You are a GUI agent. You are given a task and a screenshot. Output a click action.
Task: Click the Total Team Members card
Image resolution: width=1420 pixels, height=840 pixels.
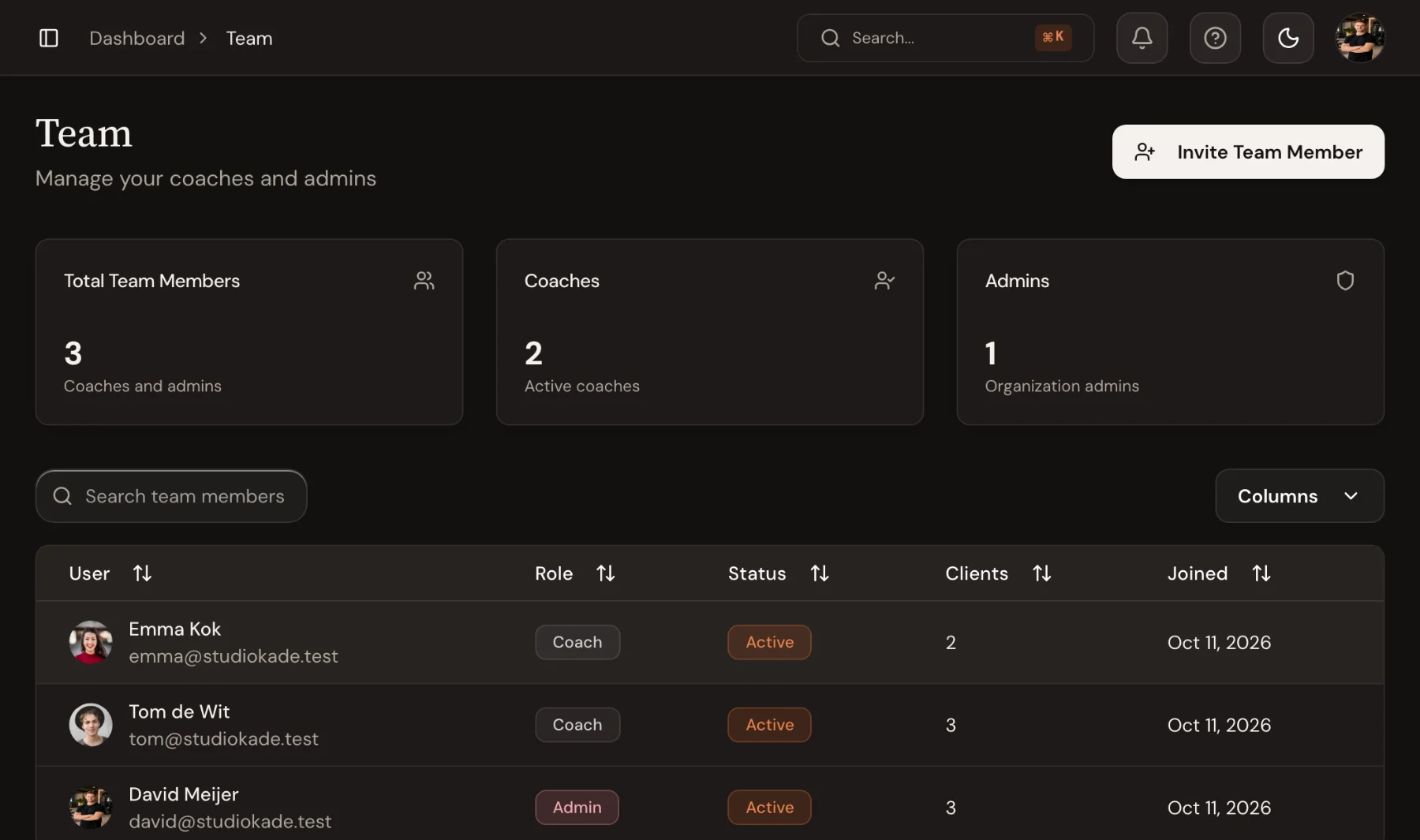[x=249, y=332]
